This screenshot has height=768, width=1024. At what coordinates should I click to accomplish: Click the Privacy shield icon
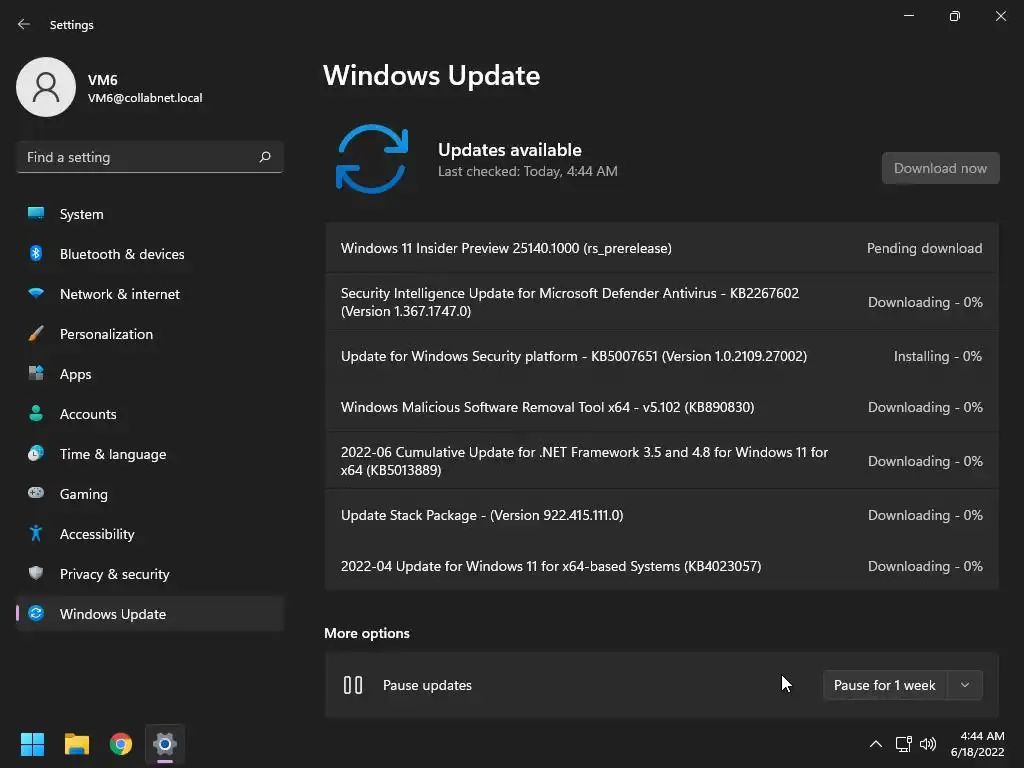tap(36, 573)
